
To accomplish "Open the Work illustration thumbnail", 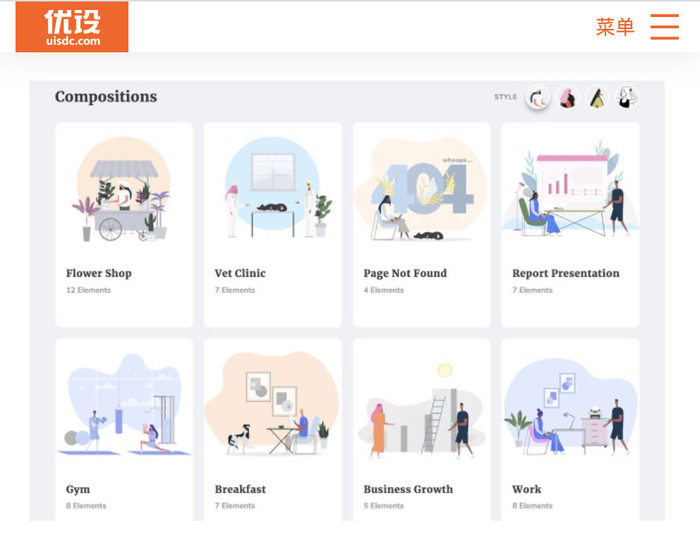I will (x=570, y=406).
